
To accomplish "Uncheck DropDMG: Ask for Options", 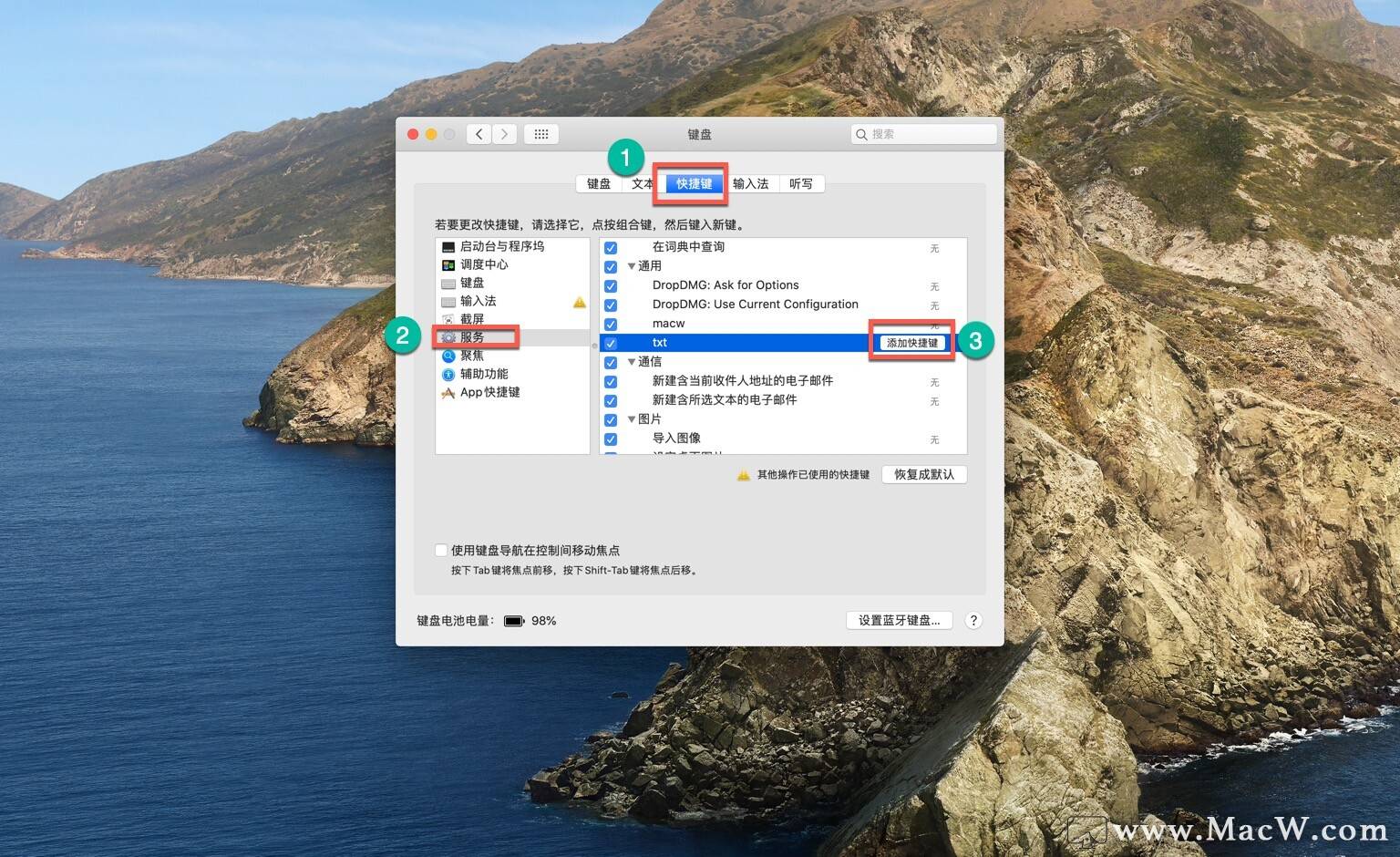I will pos(611,285).
